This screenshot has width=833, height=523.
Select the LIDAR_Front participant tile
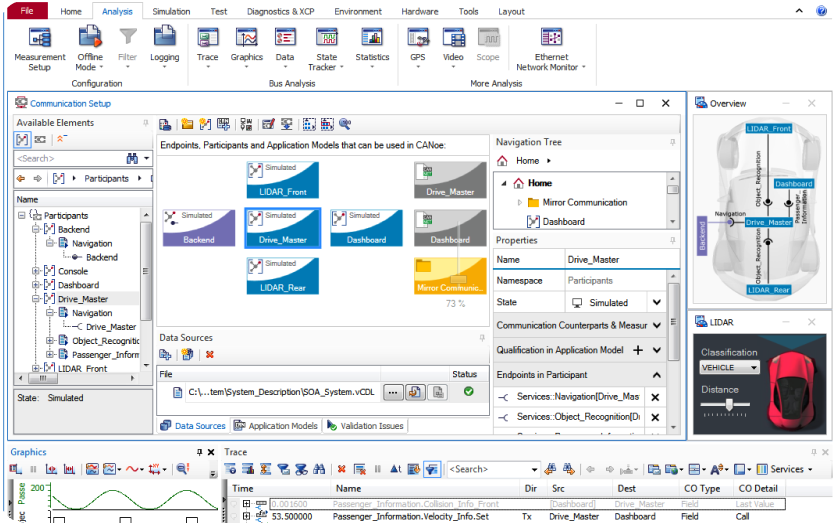[x=282, y=180]
